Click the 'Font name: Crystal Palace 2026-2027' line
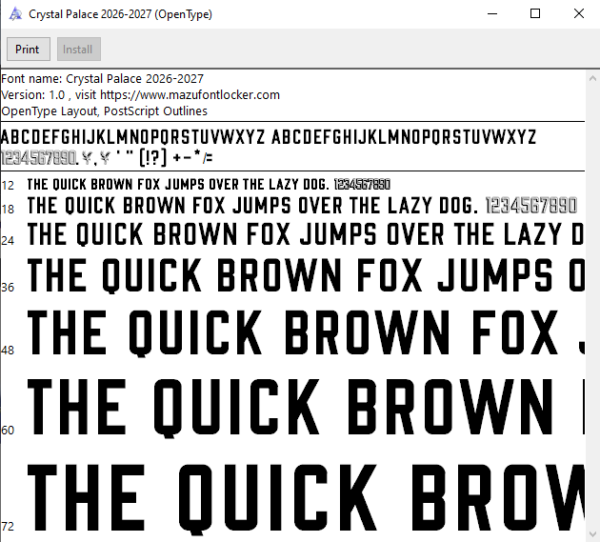600x542 pixels. (x=102, y=79)
